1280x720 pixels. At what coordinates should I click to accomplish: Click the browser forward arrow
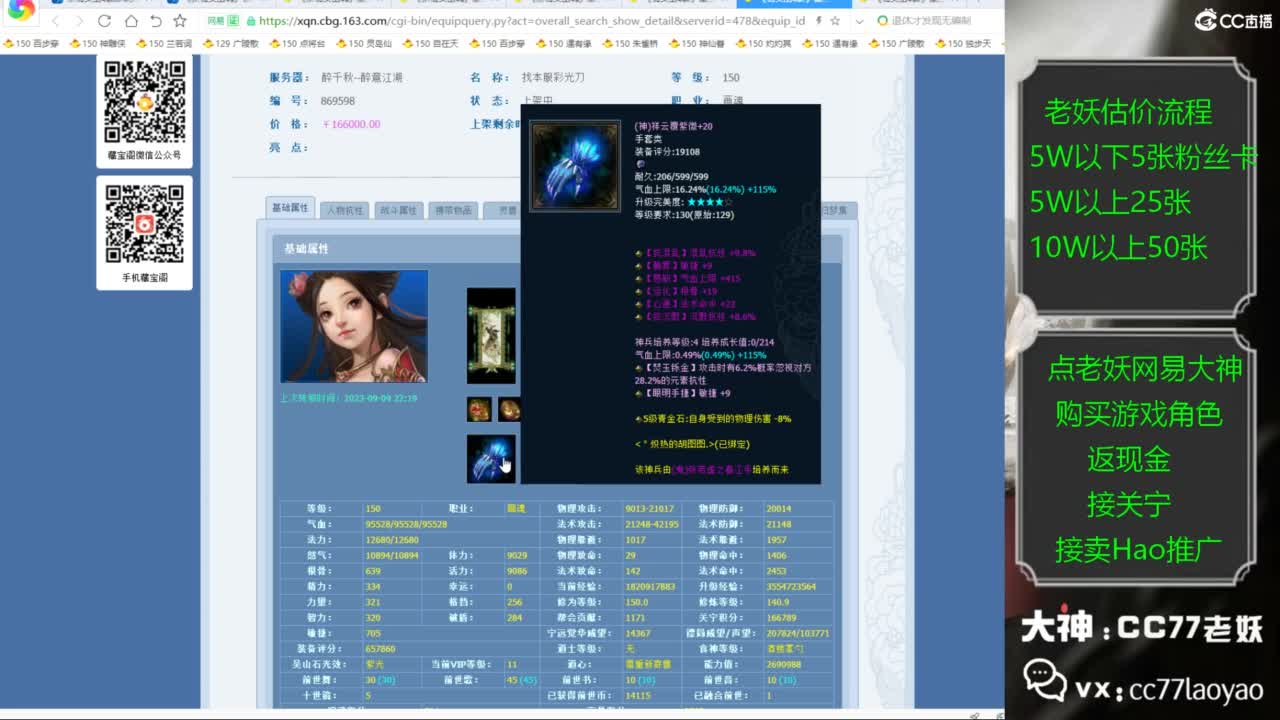[x=79, y=21]
